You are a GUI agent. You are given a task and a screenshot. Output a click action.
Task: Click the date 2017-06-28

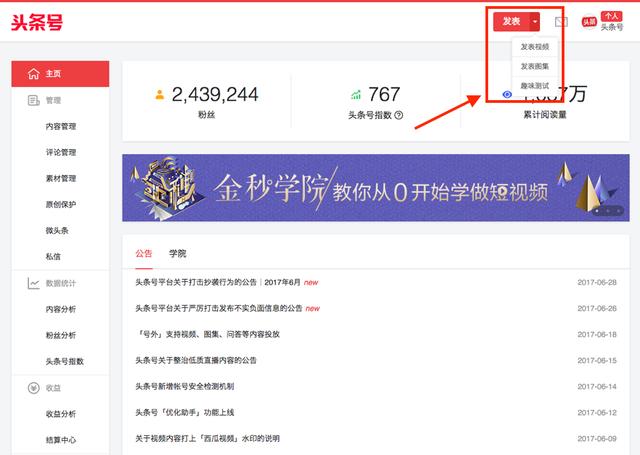point(597,282)
